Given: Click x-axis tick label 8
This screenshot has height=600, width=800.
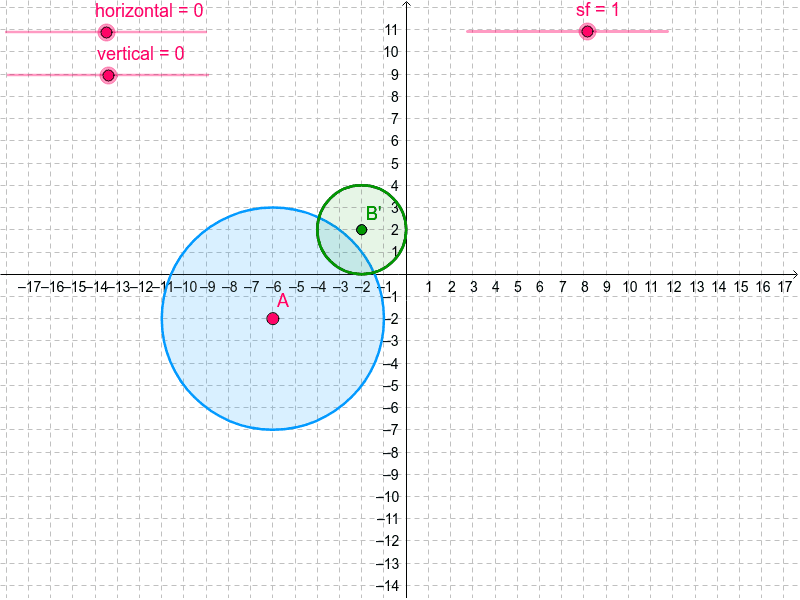Looking at the screenshot, I should click(x=584, y=287).
